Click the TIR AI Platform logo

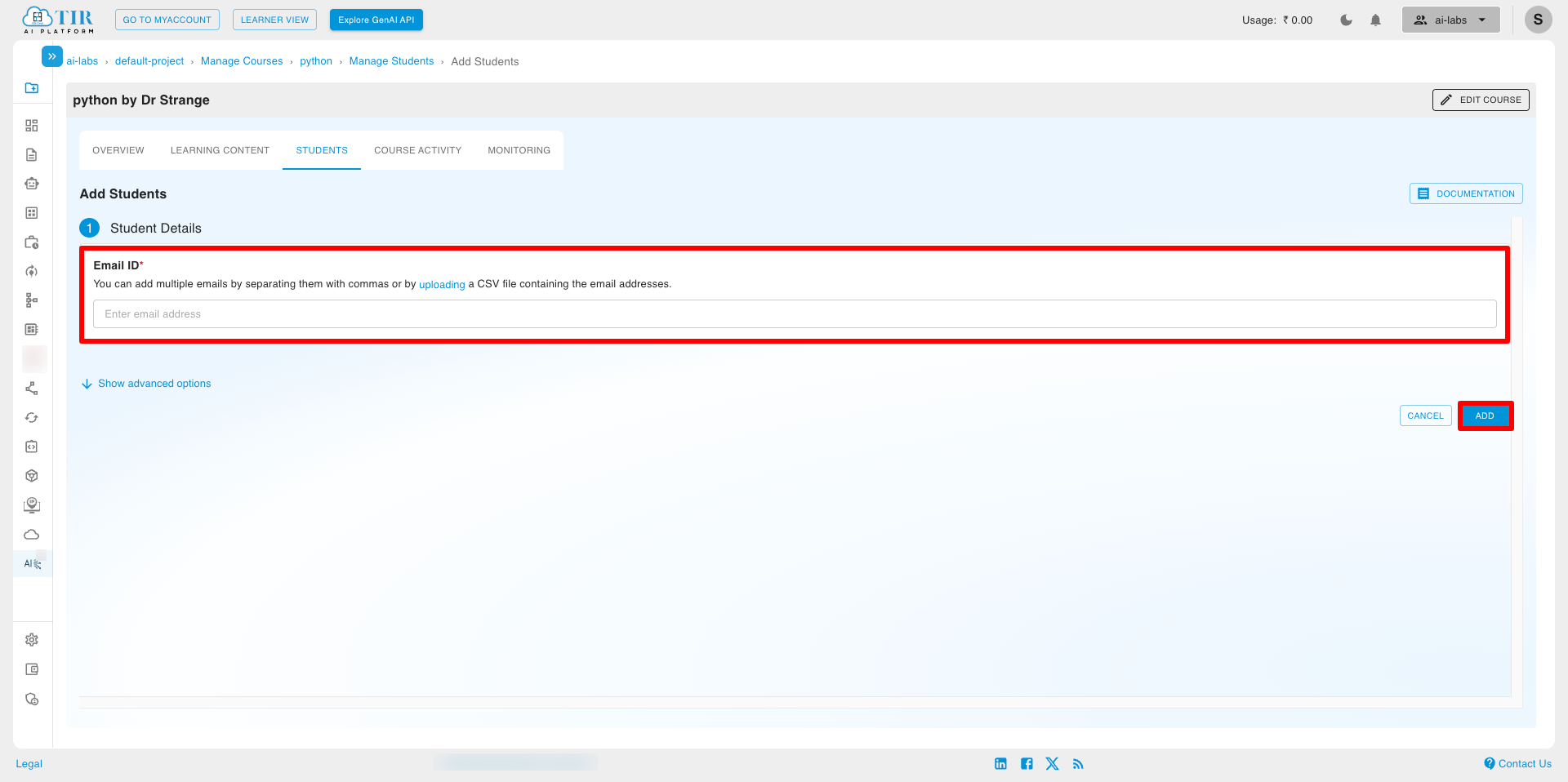[x=58, y=20]
